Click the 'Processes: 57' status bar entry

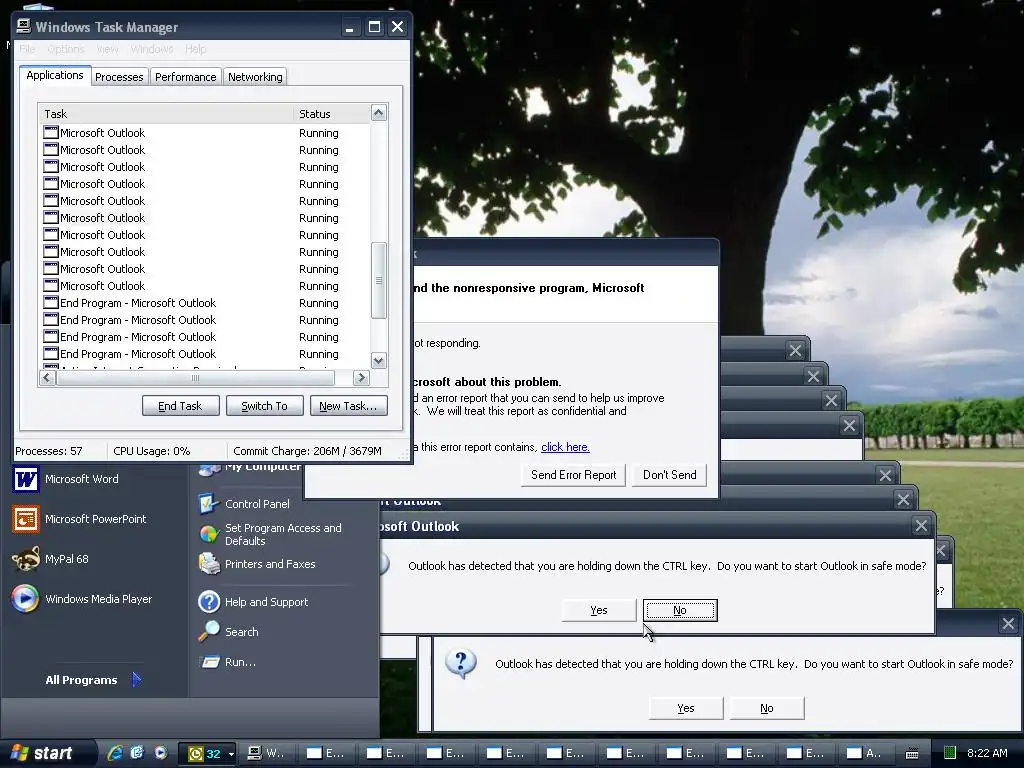click(x=49, y=451)
